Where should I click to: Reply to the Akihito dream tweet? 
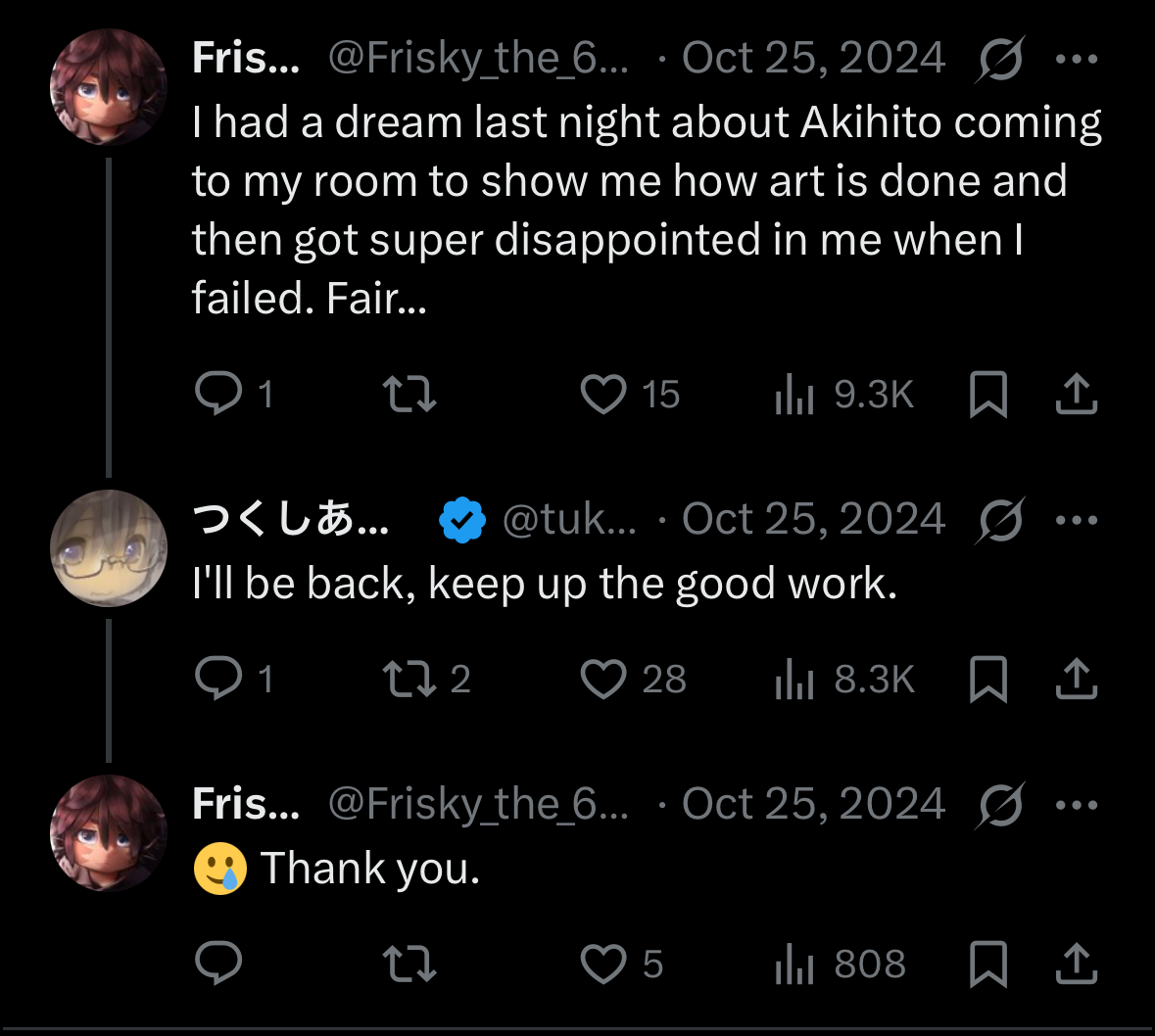(x=217, y=394)
